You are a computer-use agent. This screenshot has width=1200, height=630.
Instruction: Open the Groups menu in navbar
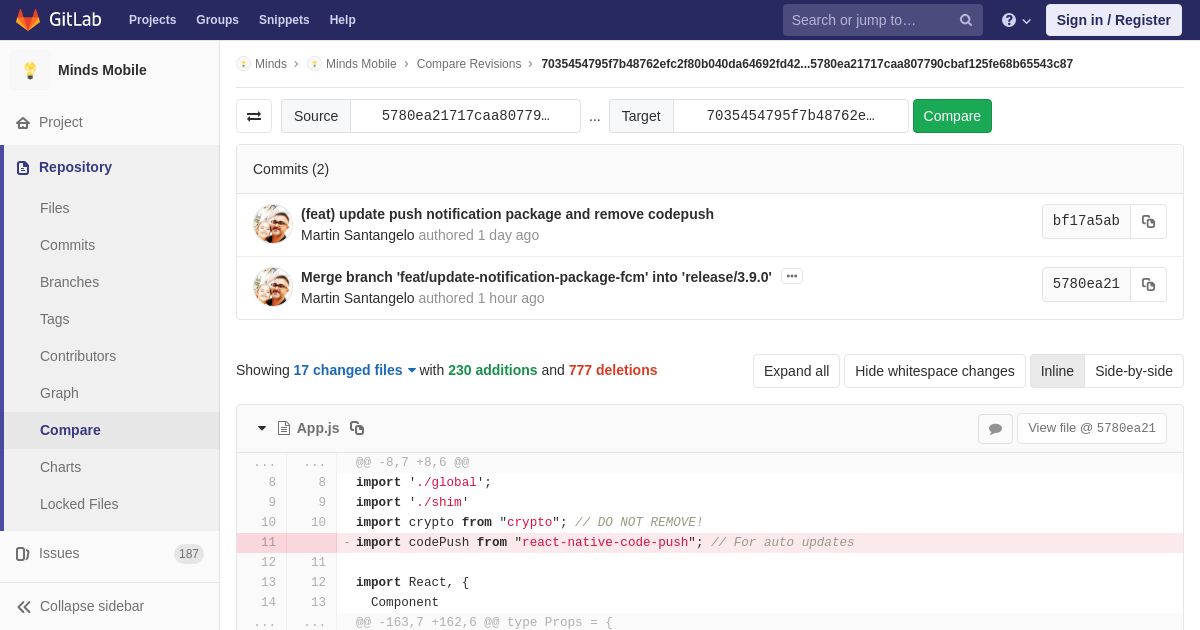pyautogui.click(x=217, y=20)
